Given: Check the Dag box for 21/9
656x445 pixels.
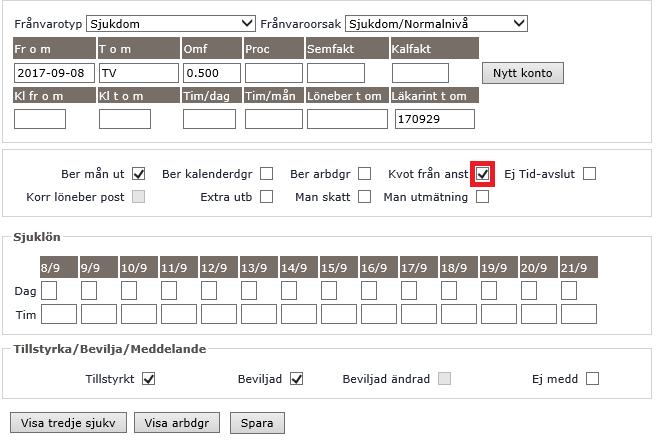Looking at the screenshot, I should point(569,291).
